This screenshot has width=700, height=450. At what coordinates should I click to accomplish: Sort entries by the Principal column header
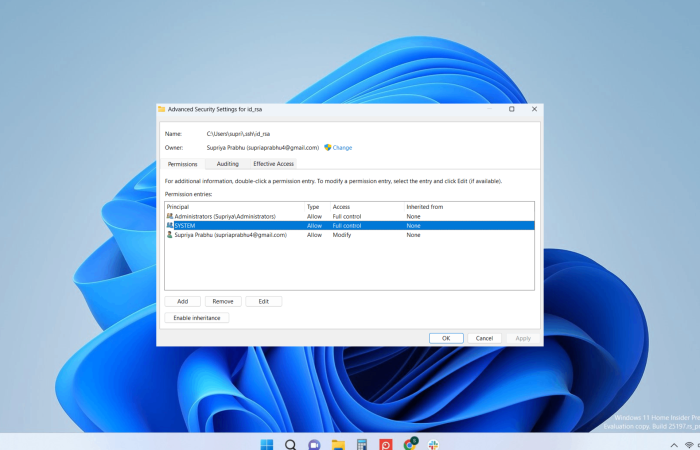coord(235,207)
